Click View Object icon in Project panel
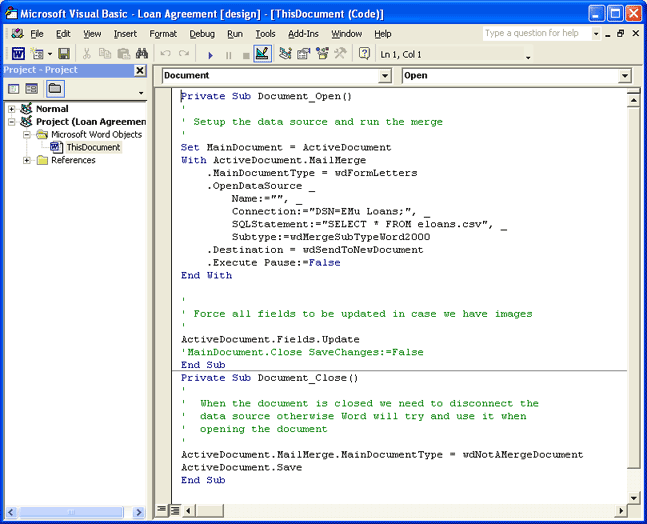The width and height of the screenshot is (647, 524). (x=32, y=89)
